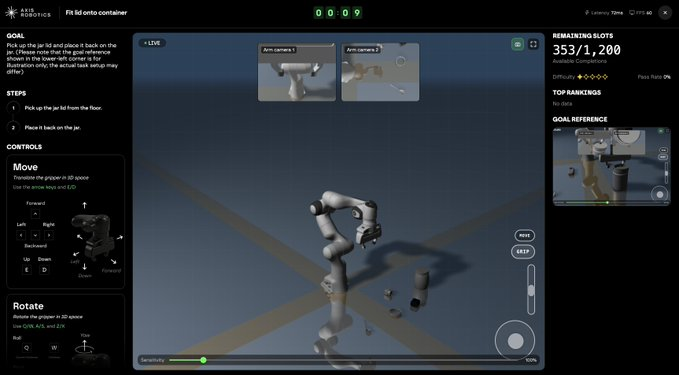Close the task with the X button
The image size is (679, 375).
[665, 13]
